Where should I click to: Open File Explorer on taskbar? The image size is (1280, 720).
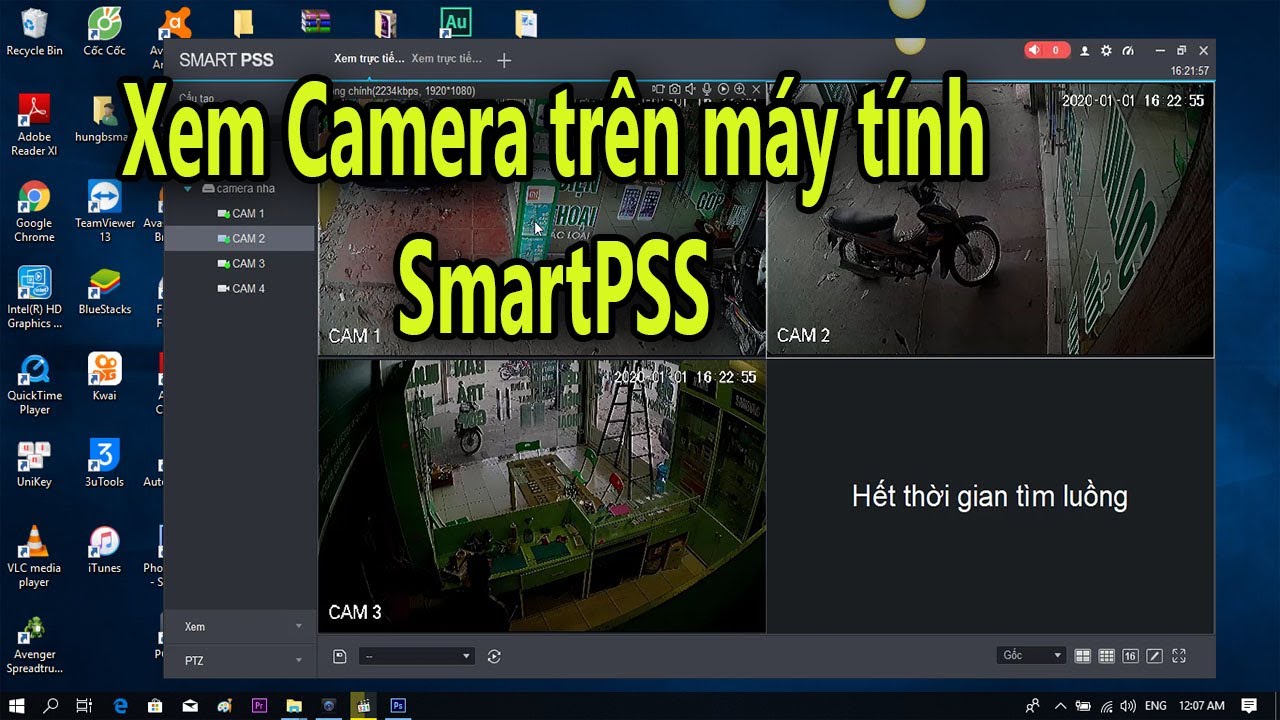click(294, 705)
